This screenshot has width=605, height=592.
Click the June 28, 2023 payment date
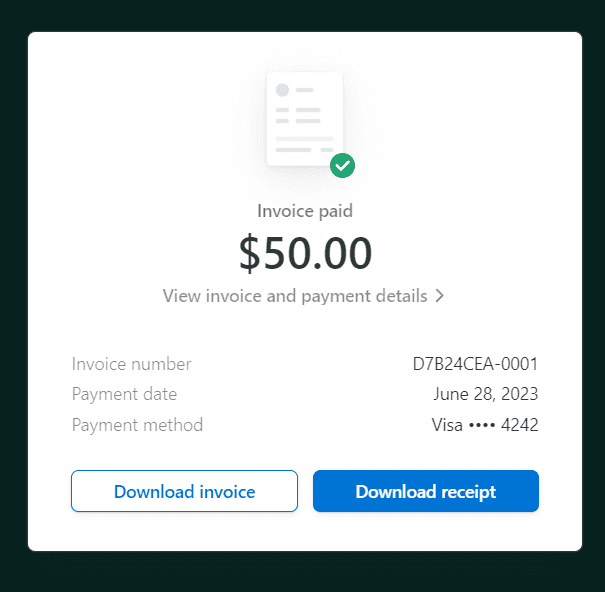pos(485,394)
